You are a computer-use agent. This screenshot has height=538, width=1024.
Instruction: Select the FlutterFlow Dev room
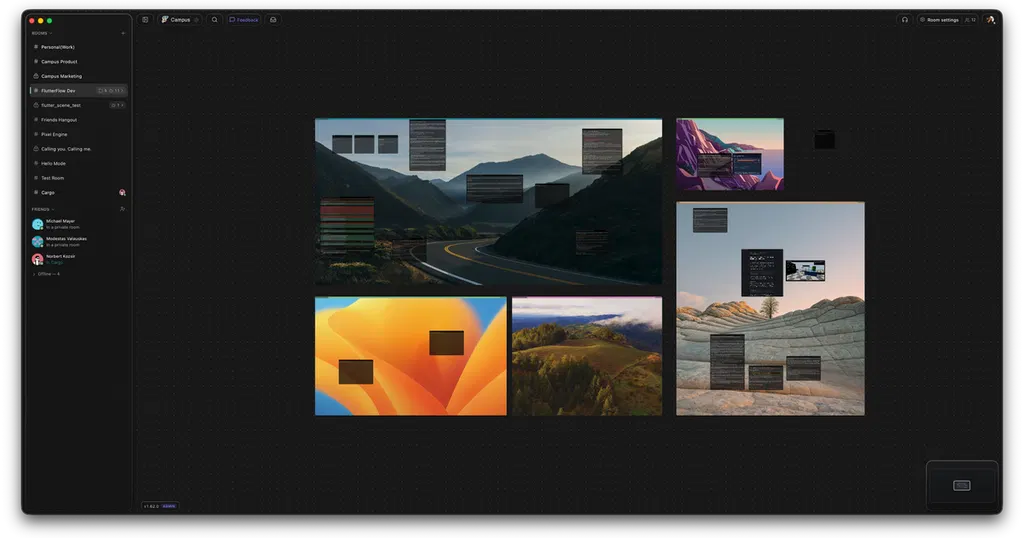(x=78, y=91)
